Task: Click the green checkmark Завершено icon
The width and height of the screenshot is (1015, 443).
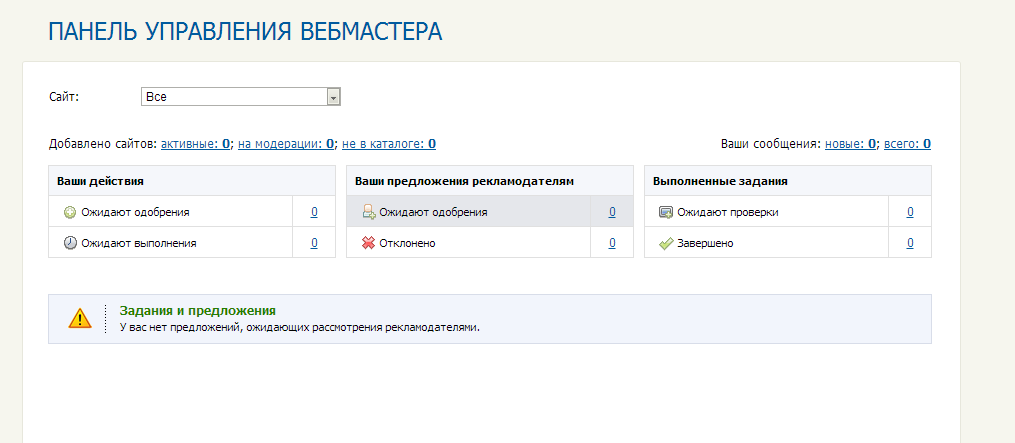Action: [x=666, y=244]
